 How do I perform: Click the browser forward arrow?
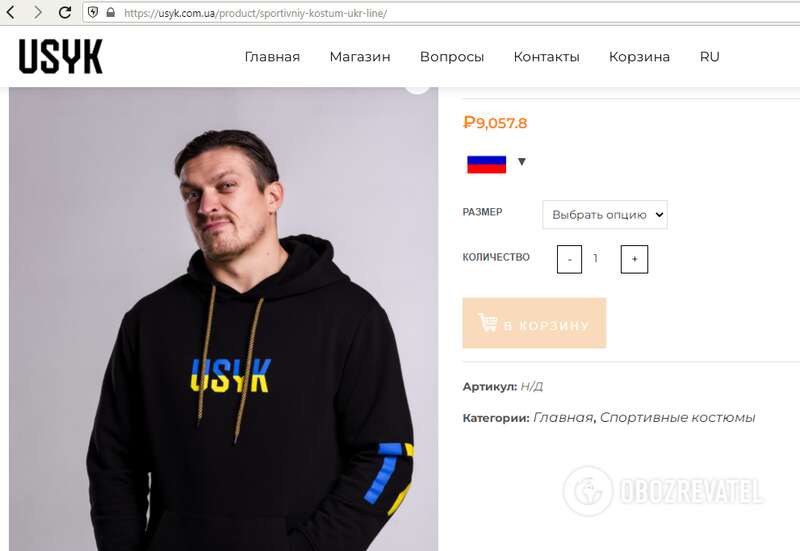pyautogui.click(x=37, y=12)
